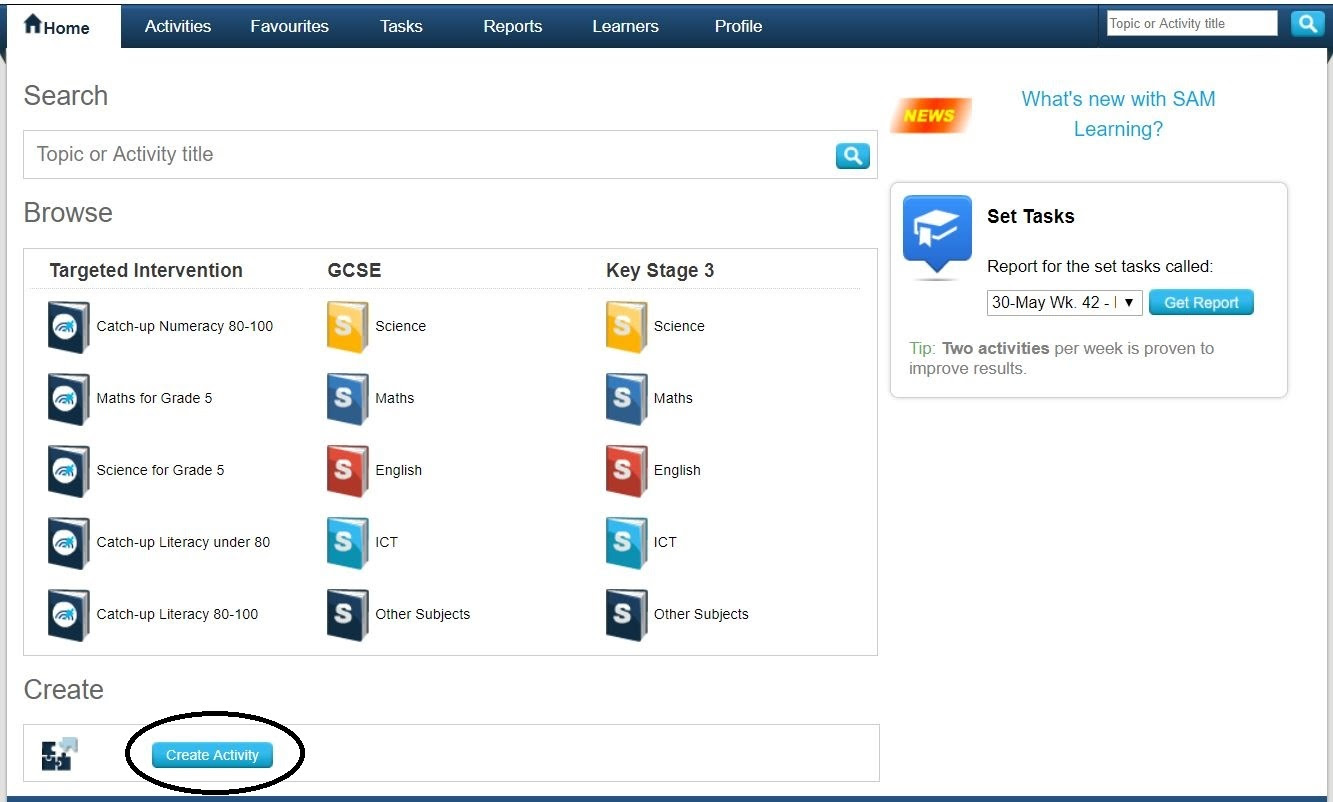This screenshot has height=802, width=1333.
Task: Click the GCSE column heading
Action: coord(355,270)
